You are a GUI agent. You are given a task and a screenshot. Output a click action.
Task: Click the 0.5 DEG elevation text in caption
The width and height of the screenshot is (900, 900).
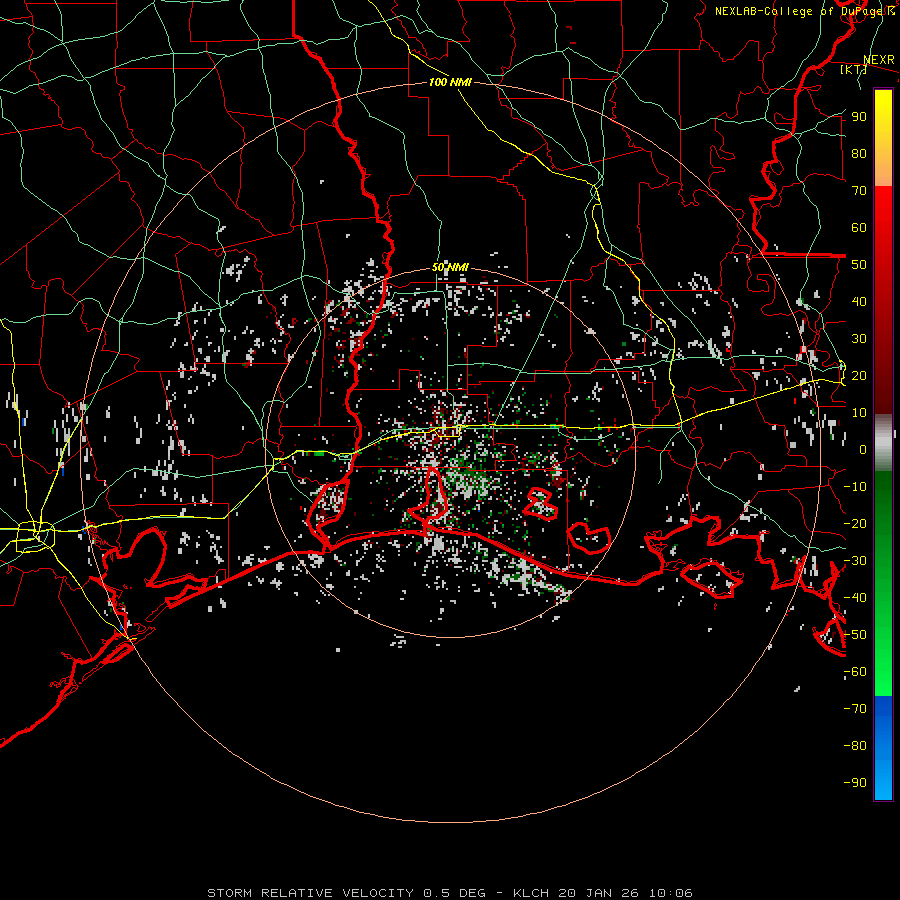[x=455, y=893]
